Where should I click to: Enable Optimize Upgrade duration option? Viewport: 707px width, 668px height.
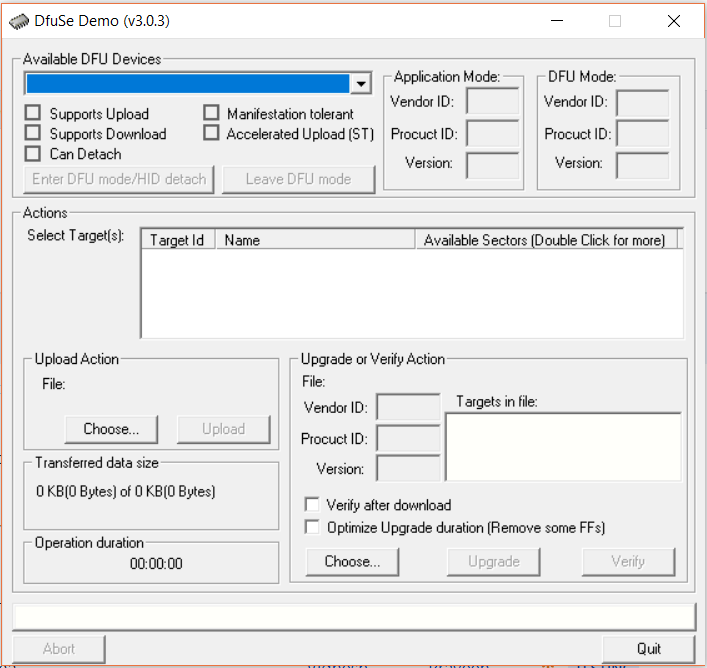(312, 527)
